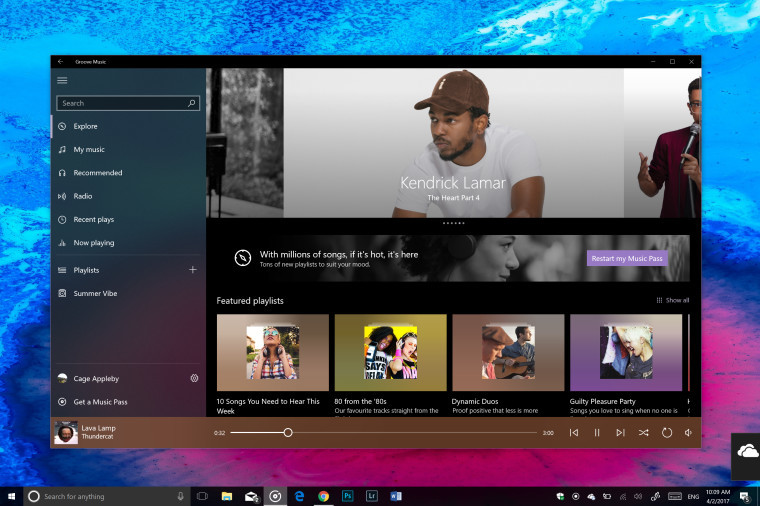Toggle shuffle playback
Viewport: 760px width, 506px height.
point(643,433)
